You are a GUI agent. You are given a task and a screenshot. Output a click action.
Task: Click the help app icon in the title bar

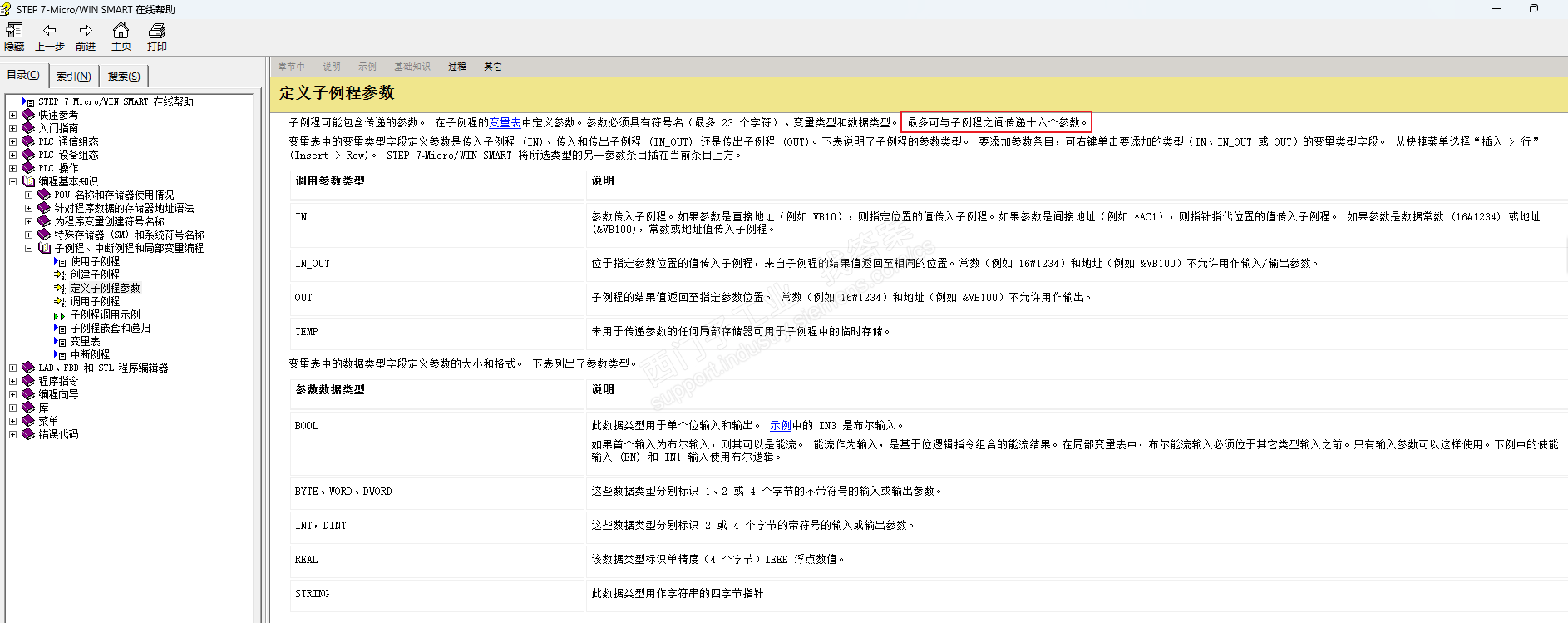[x=7, y=9]
